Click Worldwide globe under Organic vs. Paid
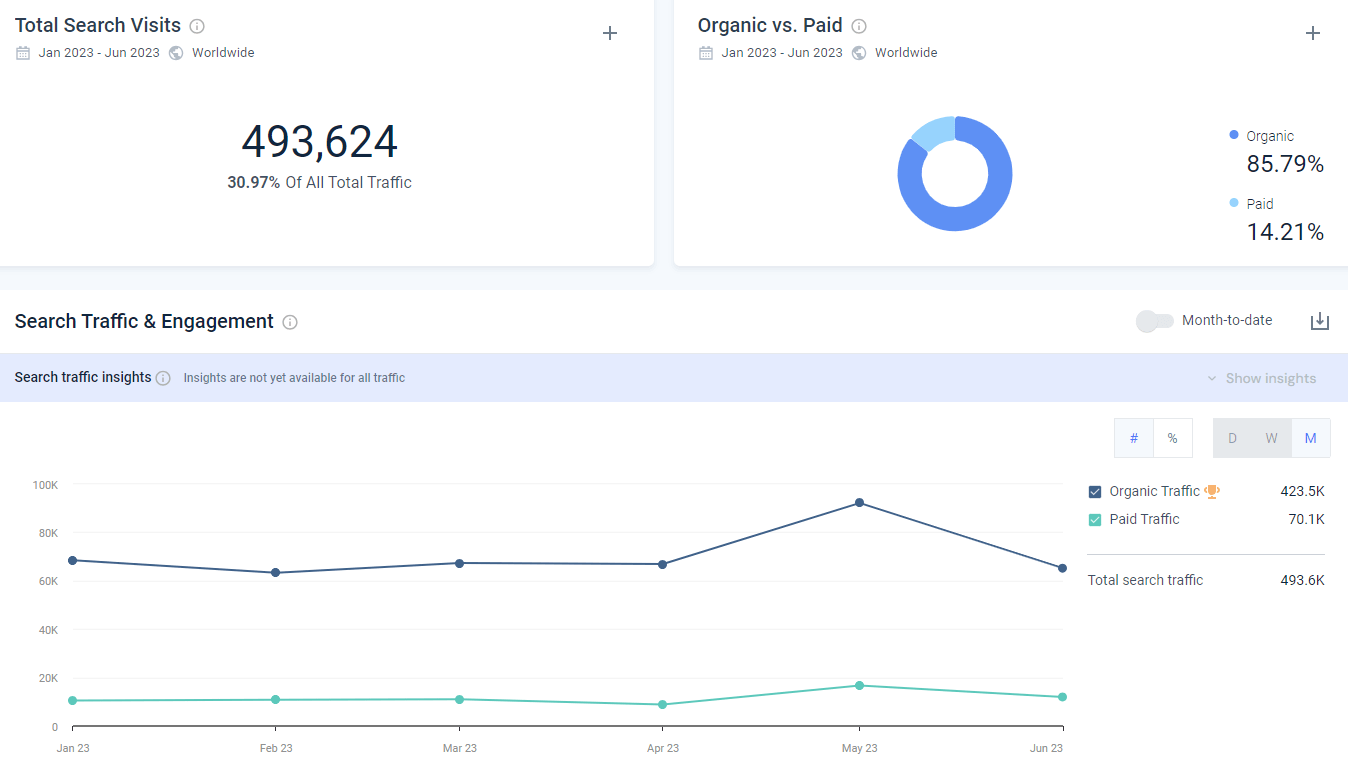This screenshot has width=1348, height=775. (x=859, y=53)
